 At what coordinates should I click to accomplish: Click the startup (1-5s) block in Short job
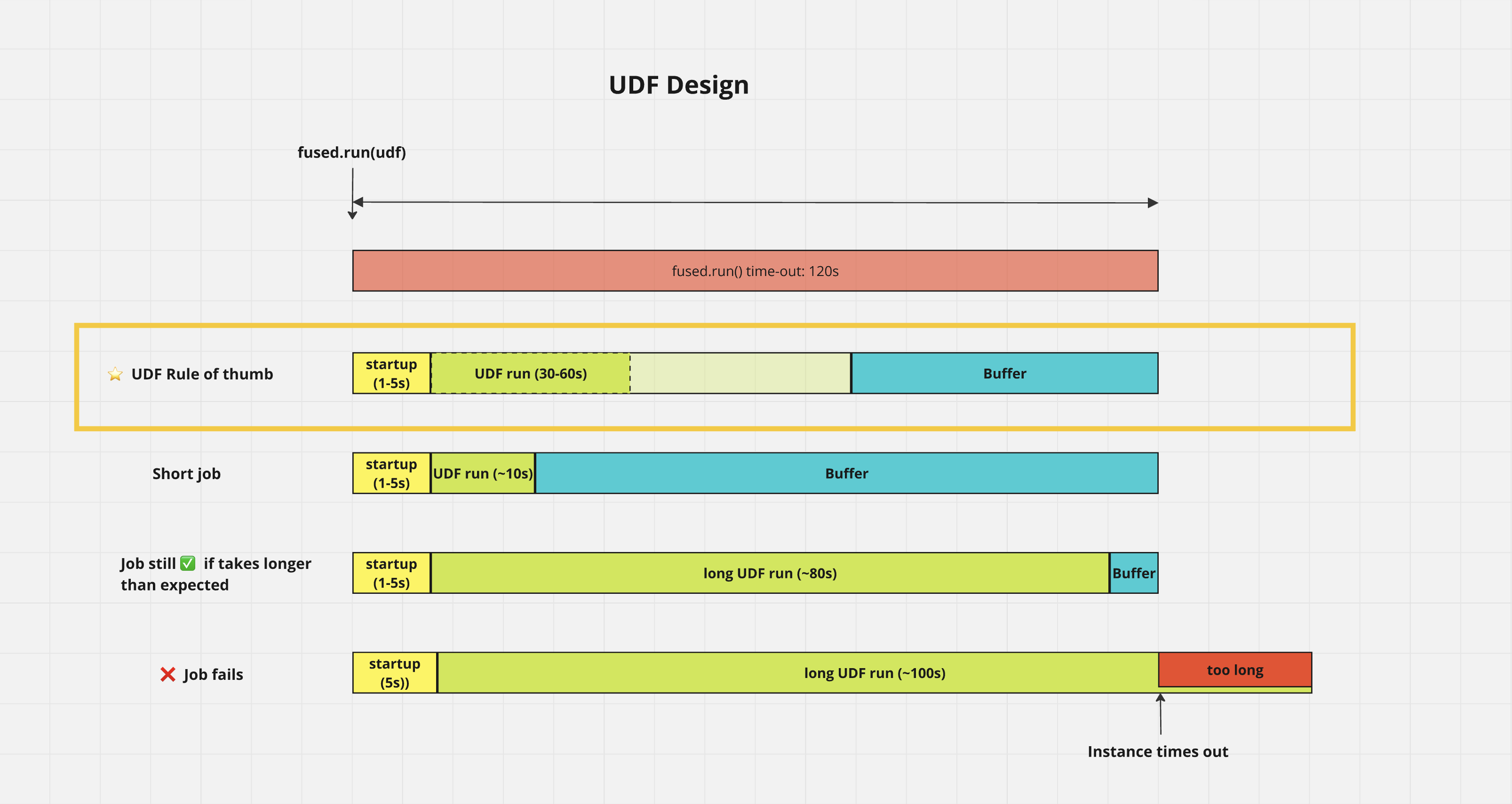click(391, 473)
